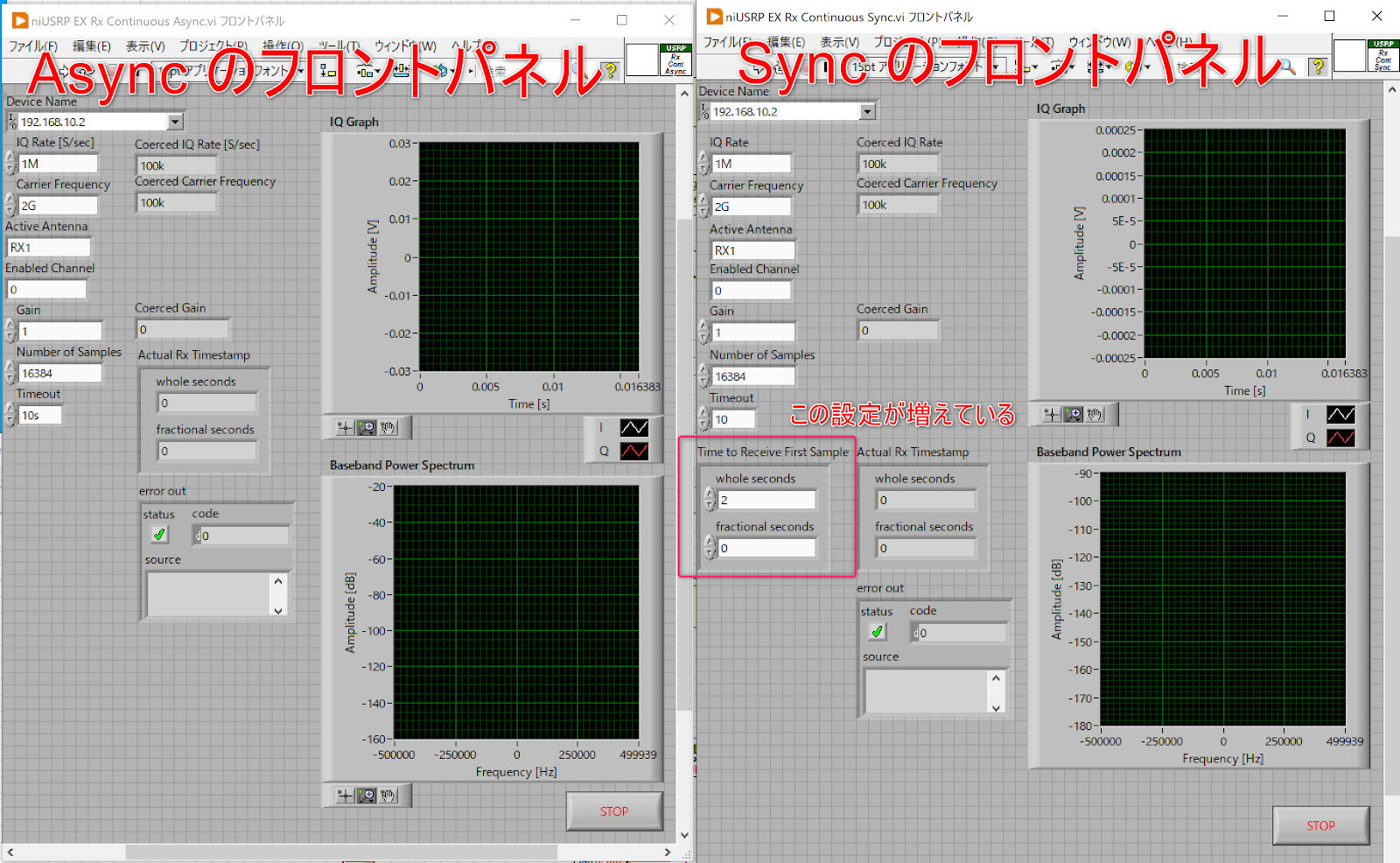Click the Sync window connector pane box
The image size is (1400, 863).
pos(1348,55)
